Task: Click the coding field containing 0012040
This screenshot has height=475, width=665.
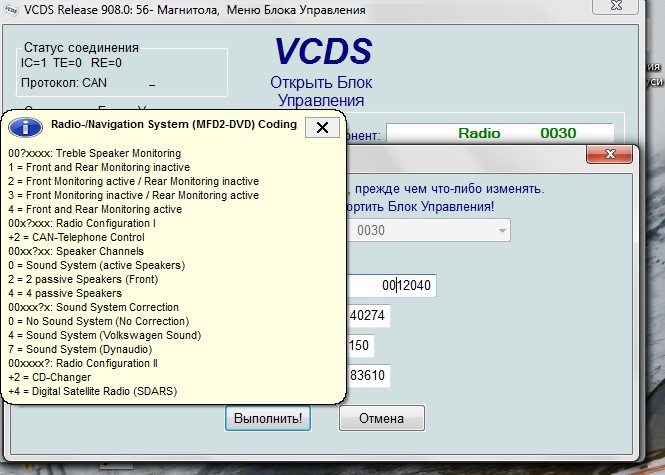Action: coord(391,285)
